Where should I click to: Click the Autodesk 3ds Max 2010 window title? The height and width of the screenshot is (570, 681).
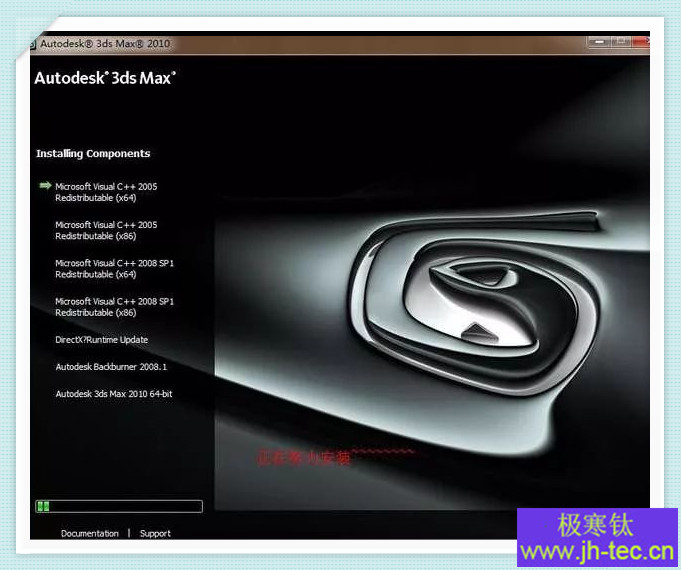point(105,43)
